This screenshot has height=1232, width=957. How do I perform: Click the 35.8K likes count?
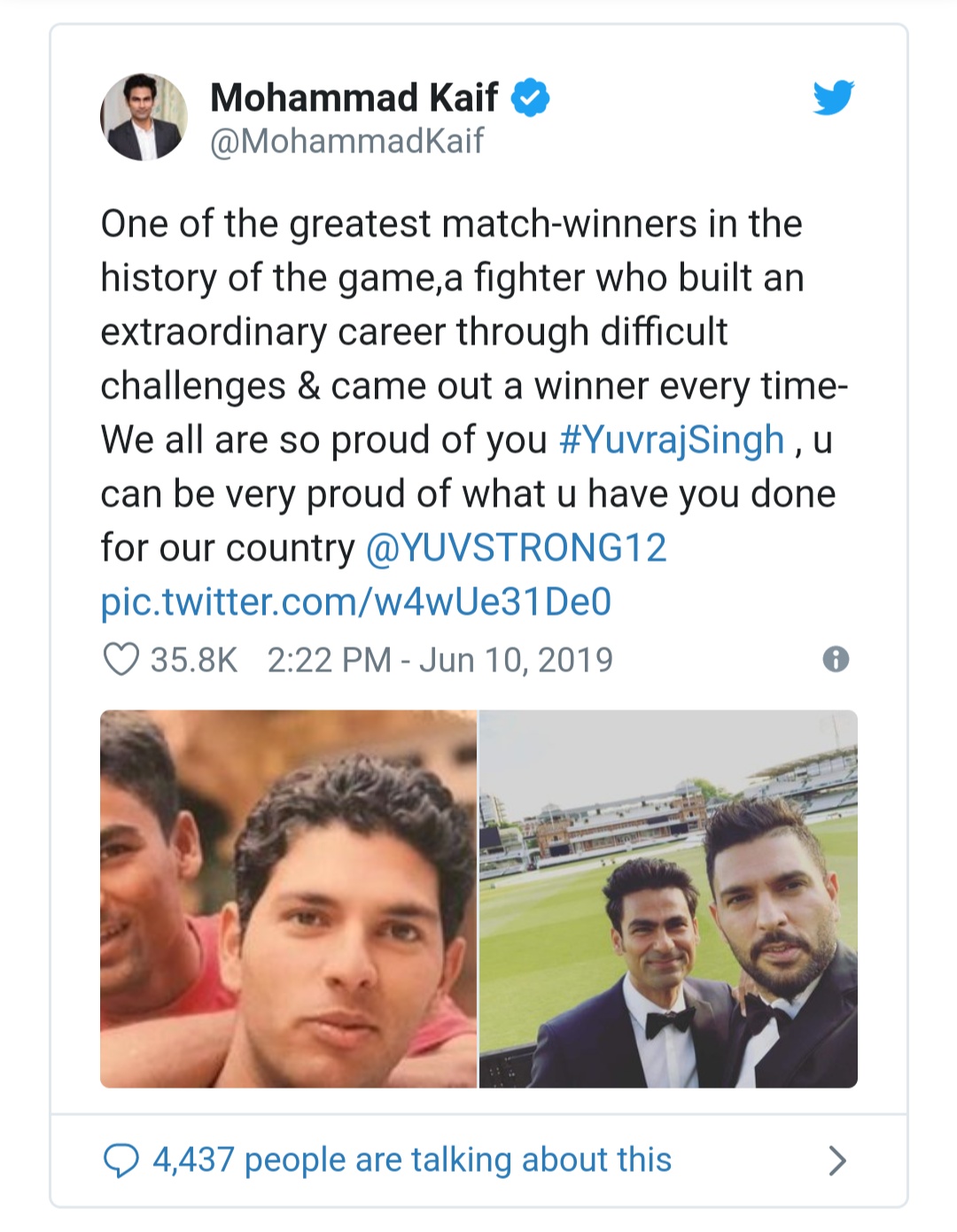pyautogui.click(x=194, y=660)
